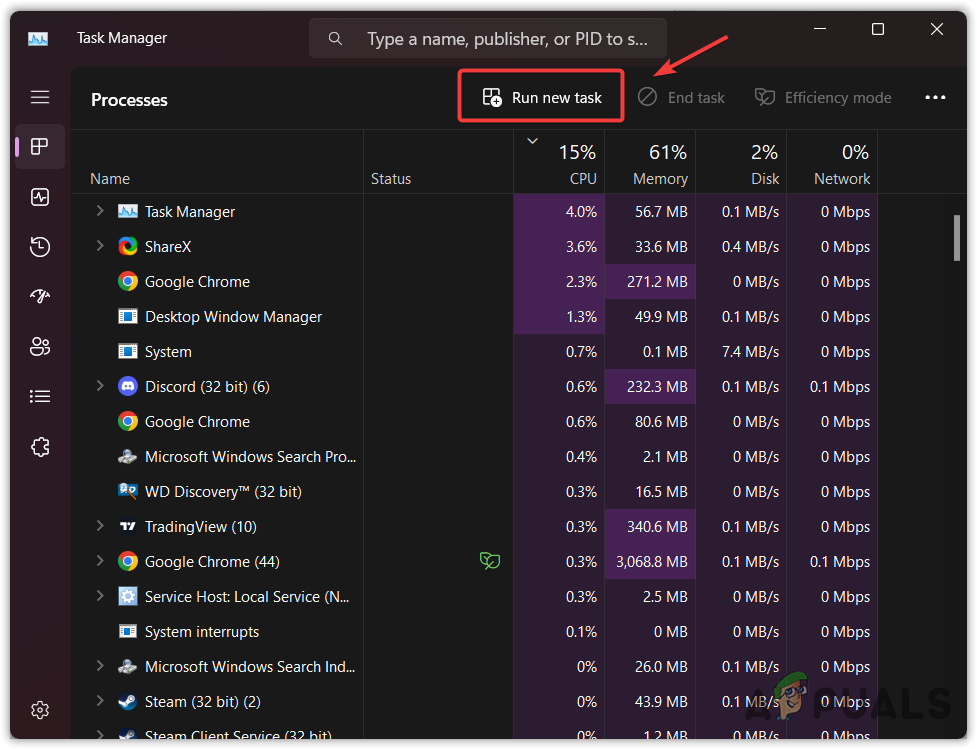Open the Services page icon

coord(40,447)
